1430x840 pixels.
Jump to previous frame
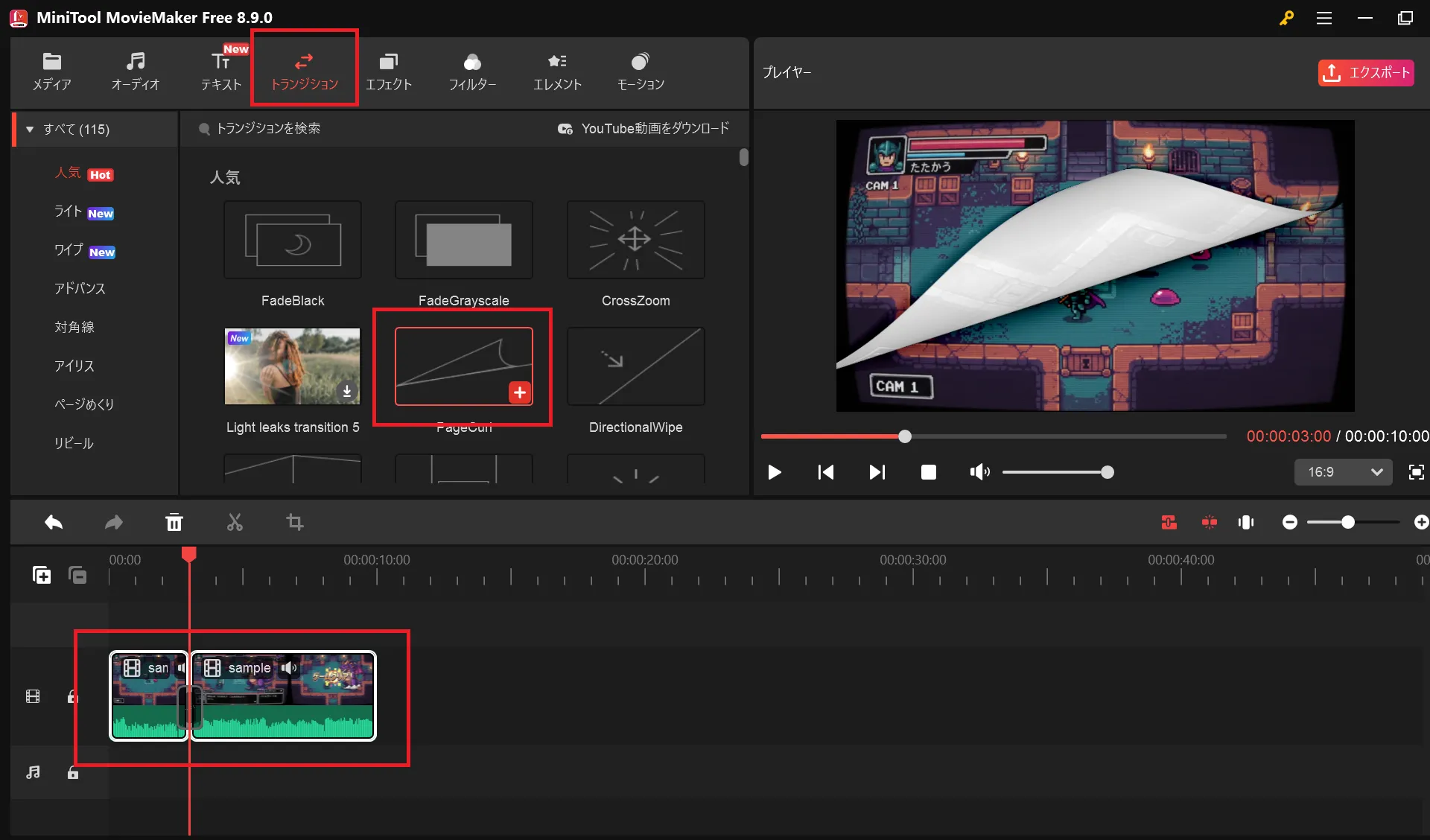pos(826,472)
